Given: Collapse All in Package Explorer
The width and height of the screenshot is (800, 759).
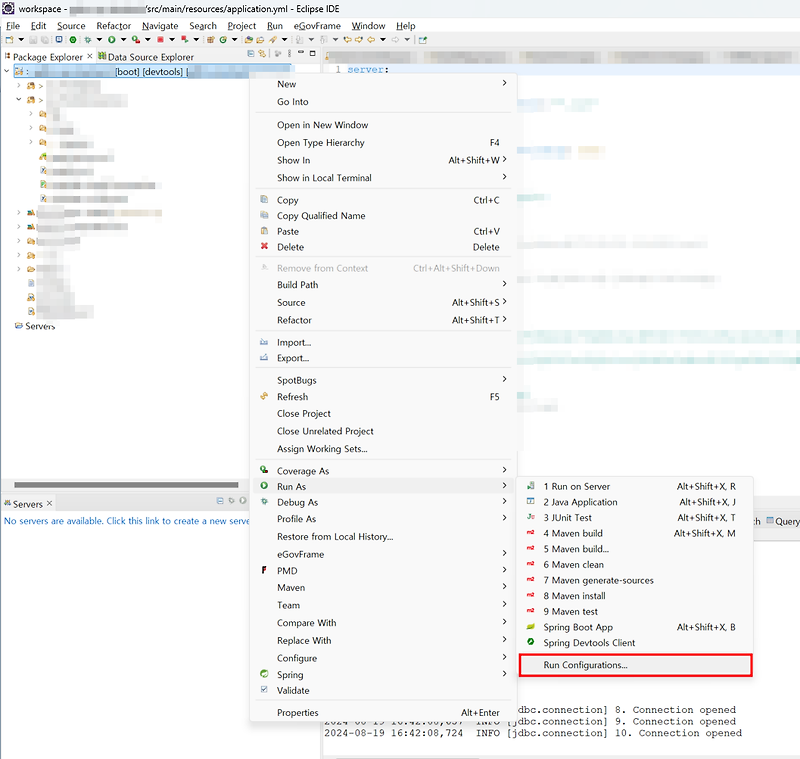Looking at the screenshot, I should coord(251,53).
